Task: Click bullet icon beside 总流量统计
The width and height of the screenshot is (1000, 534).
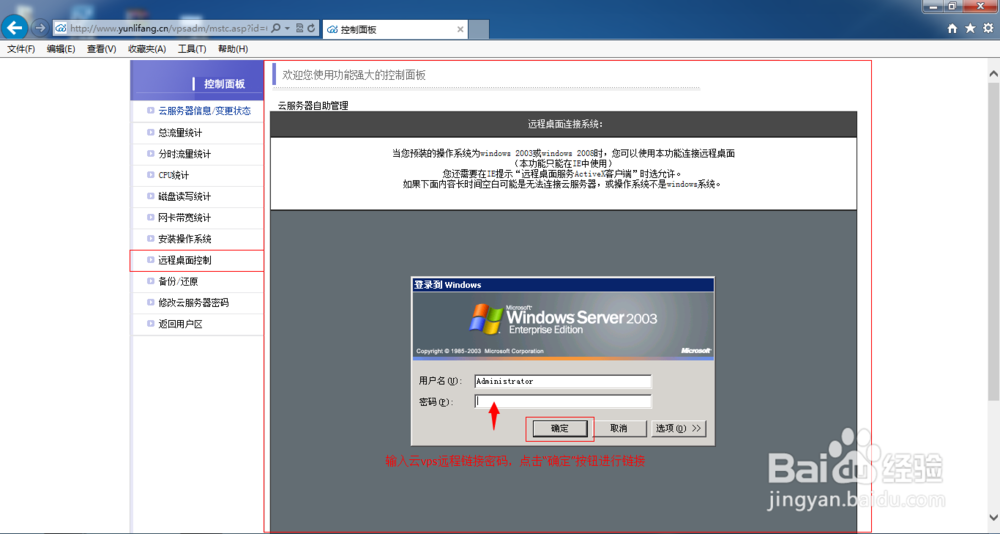Action: pyautogui.click(x=151, y=132)
